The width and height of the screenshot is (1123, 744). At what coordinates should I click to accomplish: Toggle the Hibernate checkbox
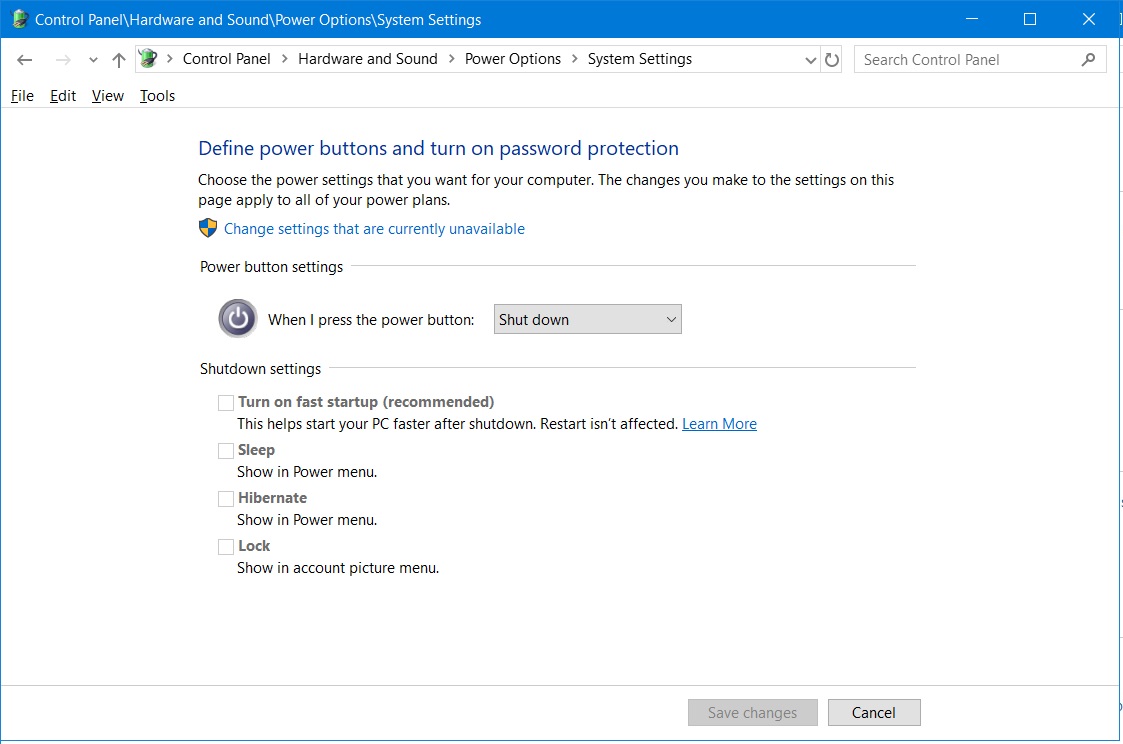(x=226, y=498)
